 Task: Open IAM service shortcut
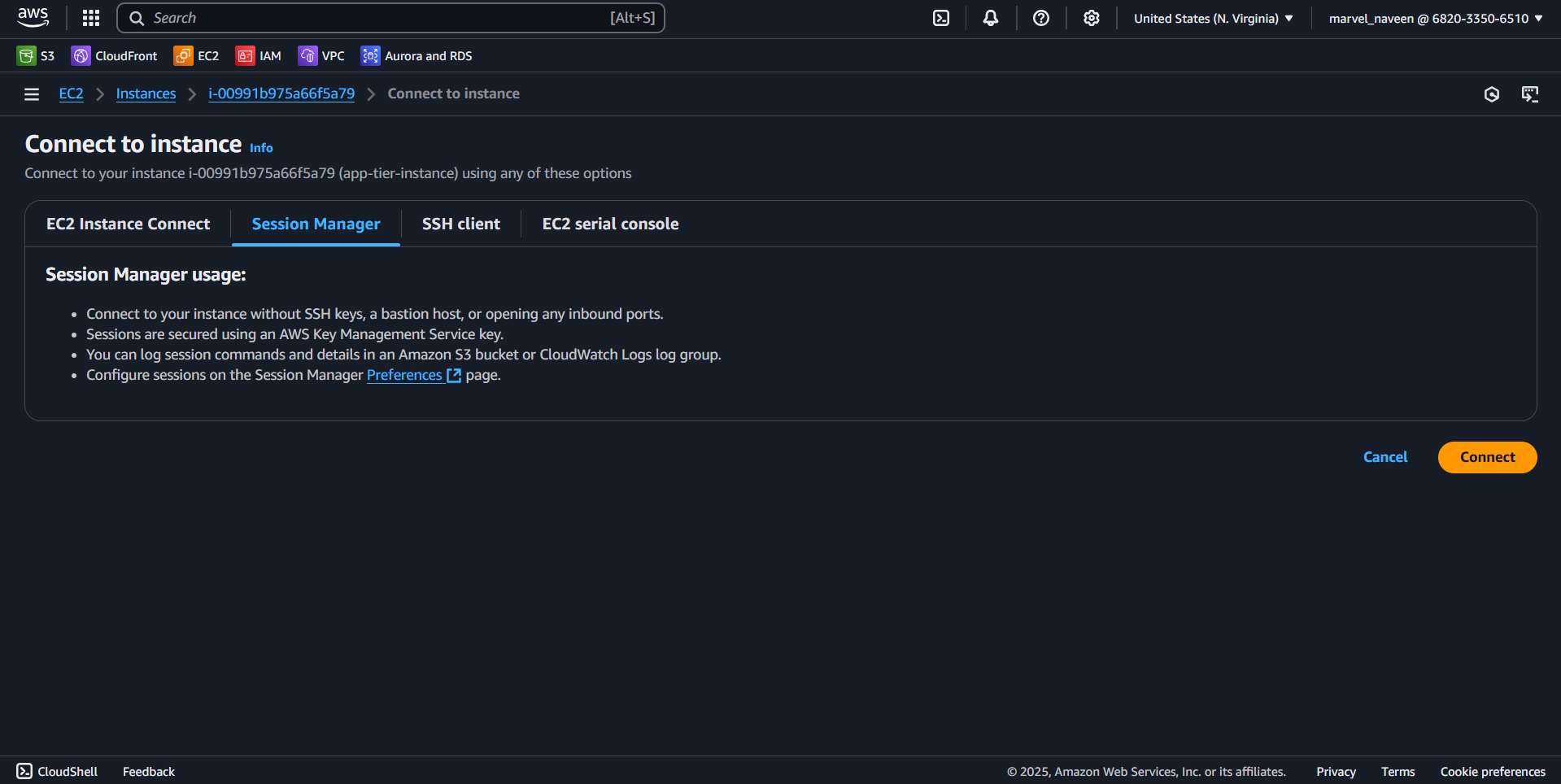(x=259, y=55)
